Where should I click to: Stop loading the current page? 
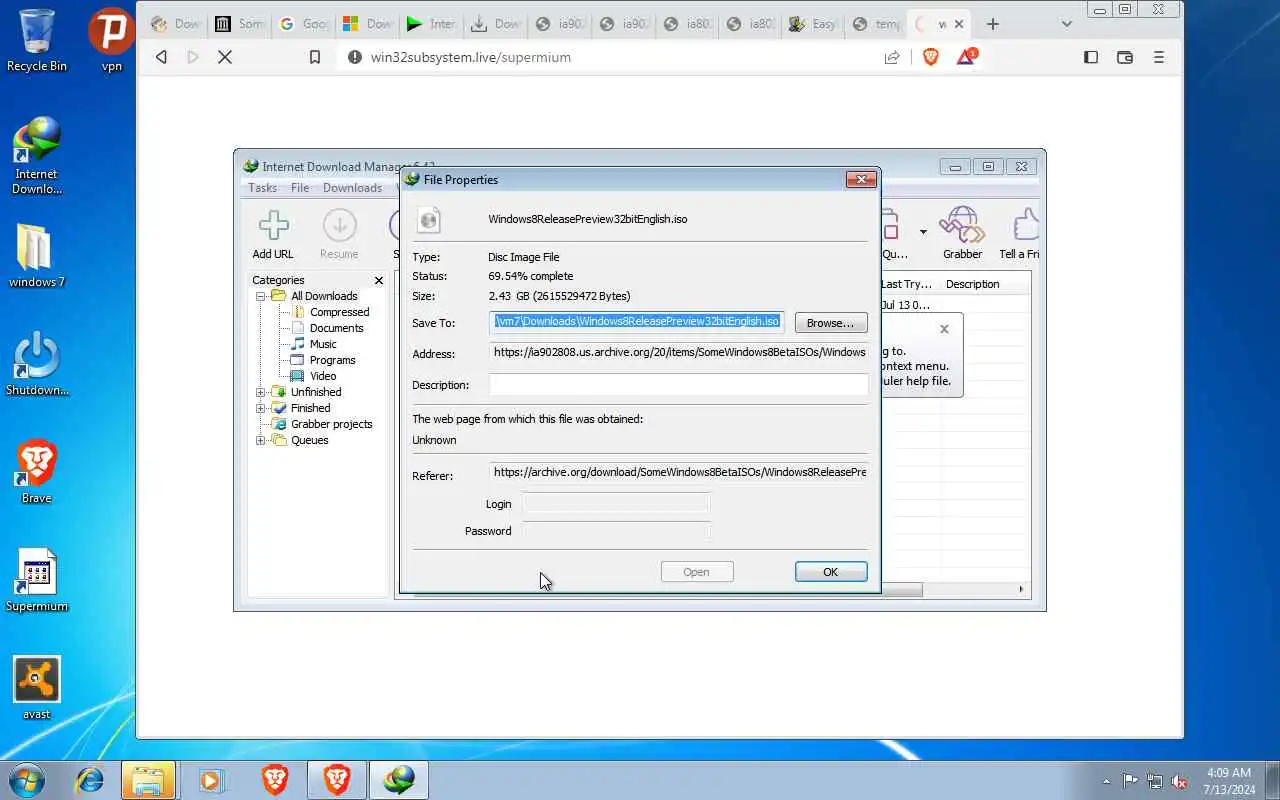(x=225, y=57)
